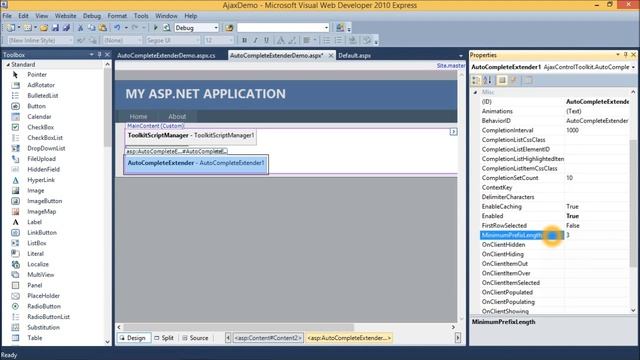Image resolution: width=640 pixels, height=360 pixels.
Task: Click the Categorized view icon in Properties
Action: [x=476, y=80]
